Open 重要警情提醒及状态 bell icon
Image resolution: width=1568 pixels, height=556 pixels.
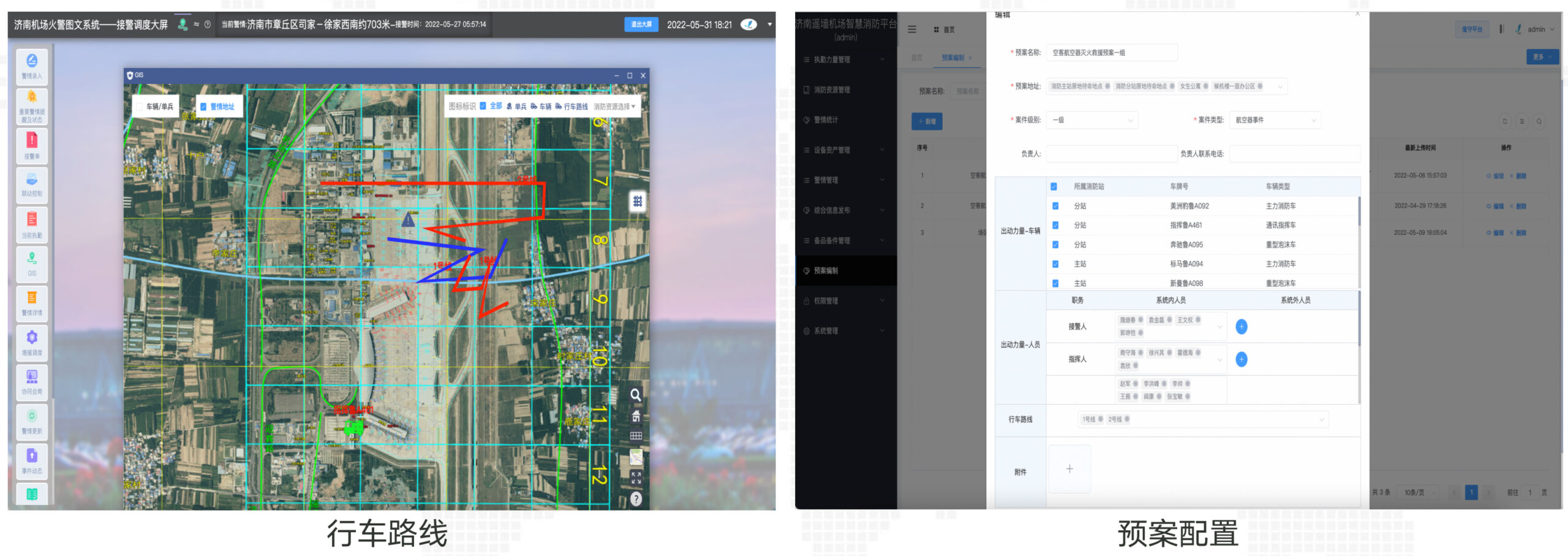[32, 107]
